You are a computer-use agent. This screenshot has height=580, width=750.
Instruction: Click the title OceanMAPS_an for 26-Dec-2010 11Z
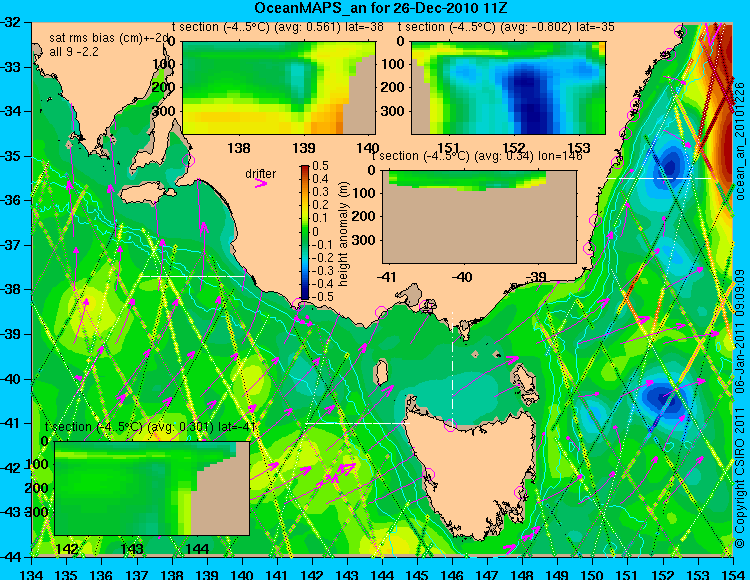point(380,8)
